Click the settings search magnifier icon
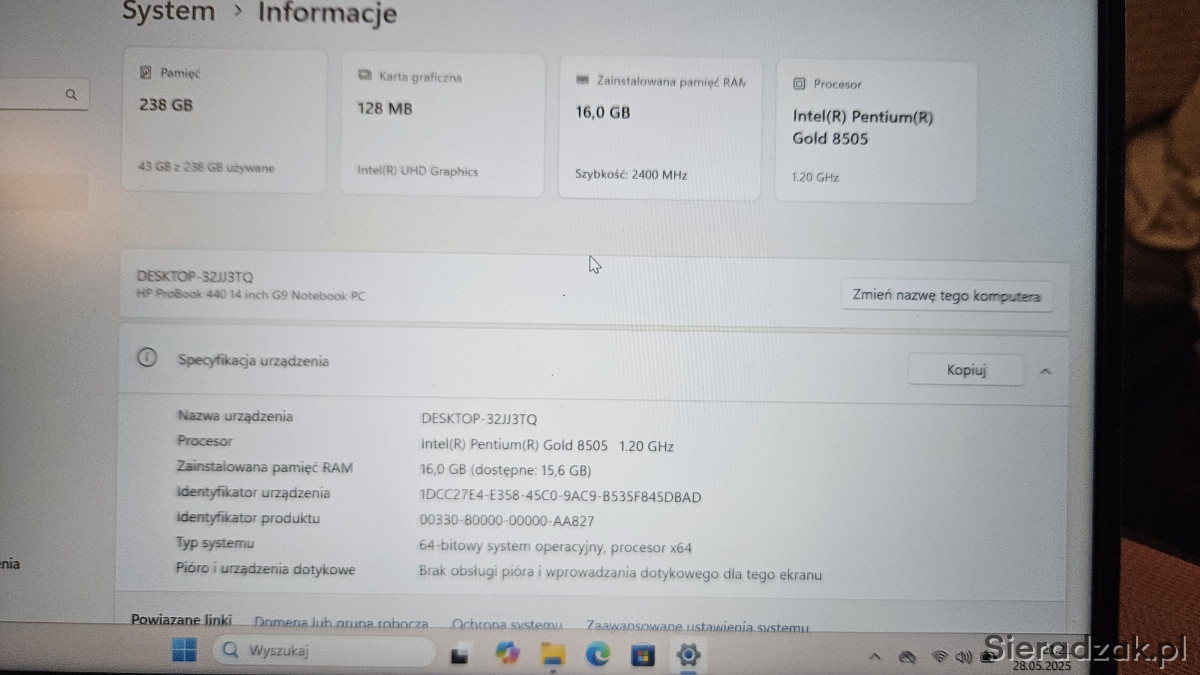This screenshot has width=1200, height=675. [x=71, y=95]
